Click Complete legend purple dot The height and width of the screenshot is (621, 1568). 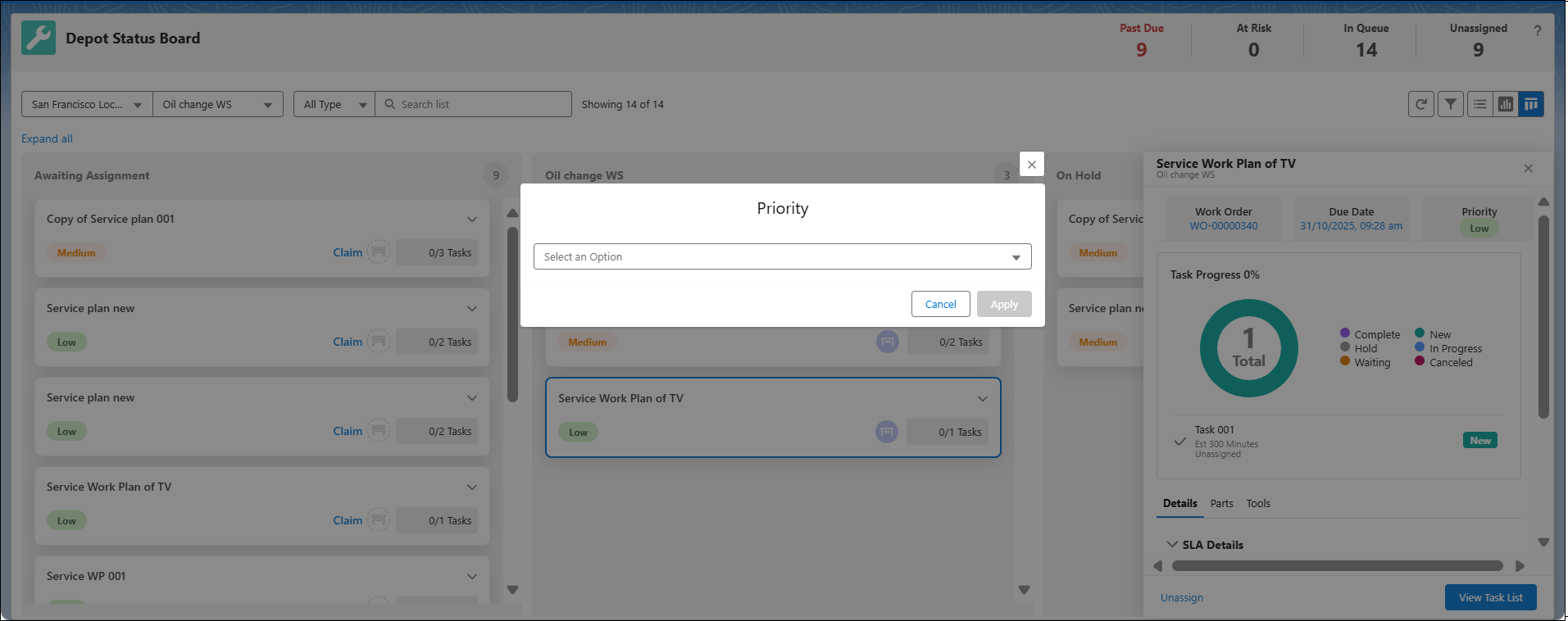click(1345, 333)
